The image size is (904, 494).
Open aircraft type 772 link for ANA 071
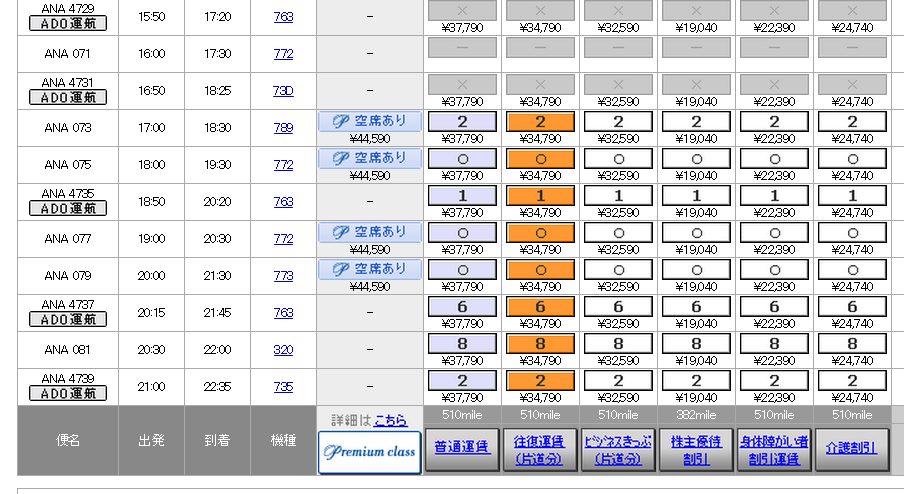tap(283, 54)
